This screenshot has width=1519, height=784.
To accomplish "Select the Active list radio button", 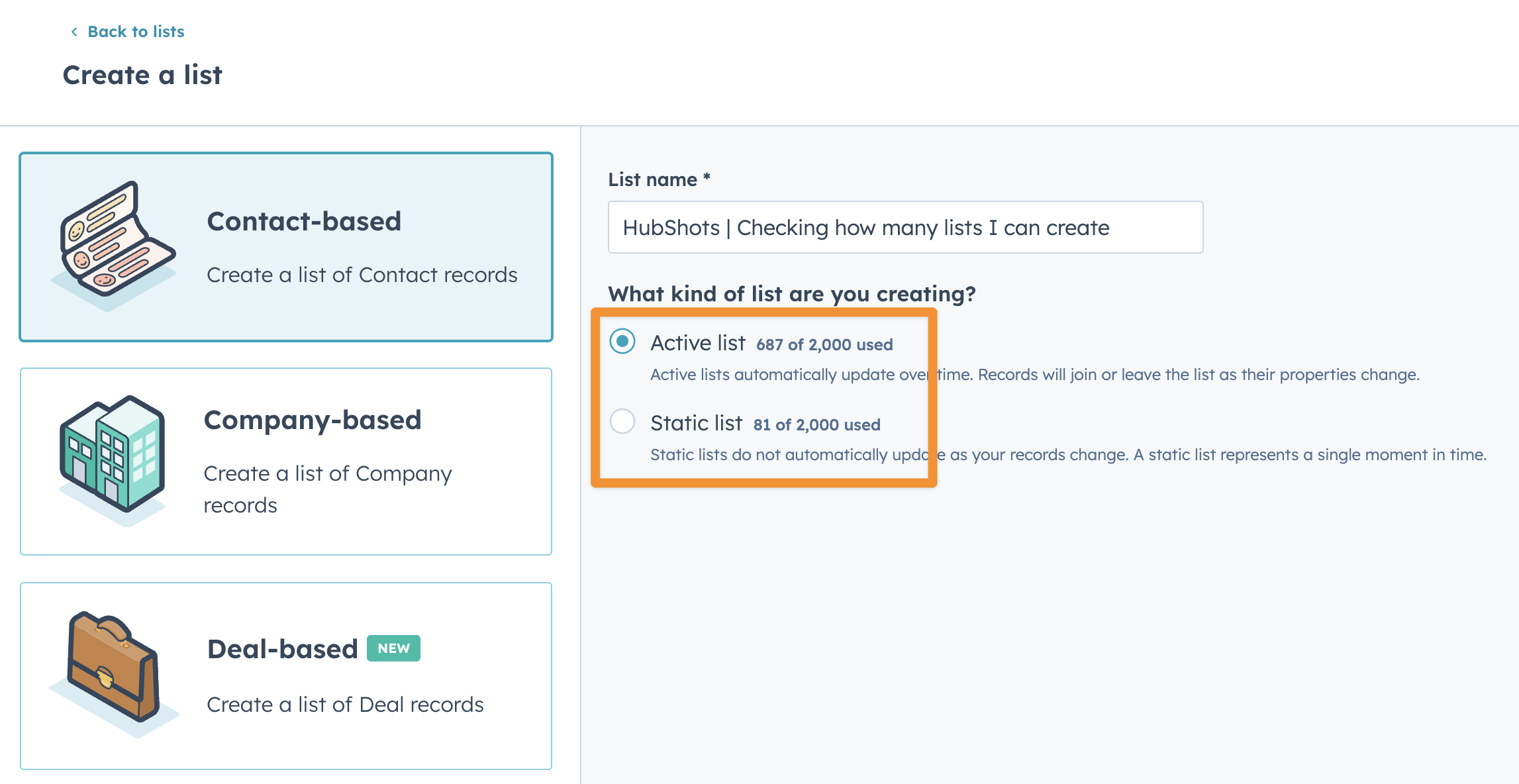I will click(622, 342).
